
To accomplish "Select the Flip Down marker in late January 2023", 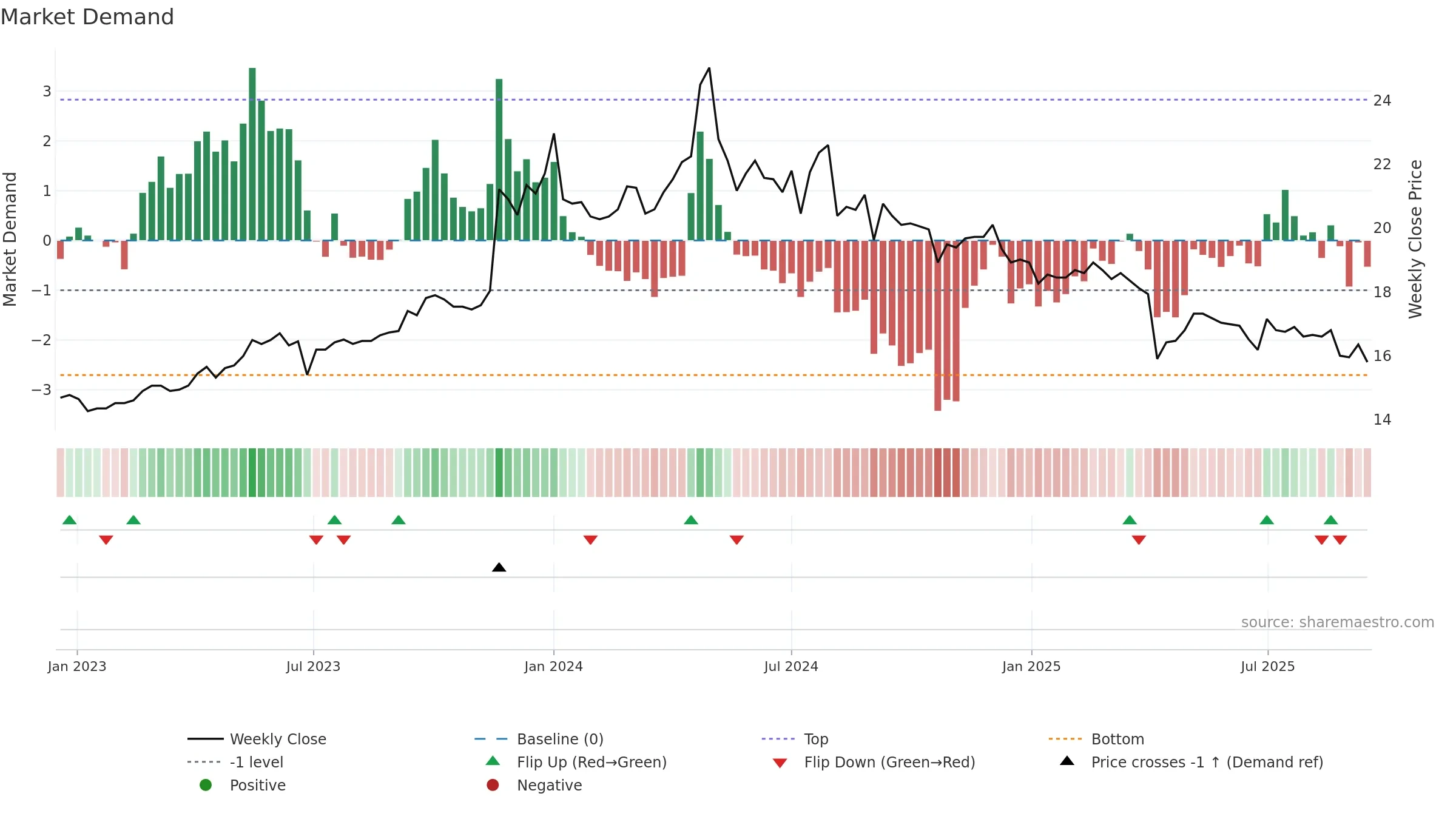I will (106, 540).
